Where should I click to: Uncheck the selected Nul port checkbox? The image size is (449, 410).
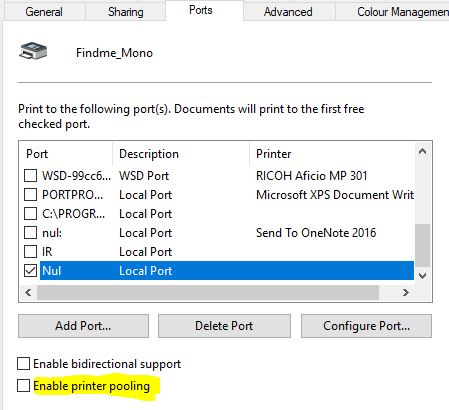30,271
